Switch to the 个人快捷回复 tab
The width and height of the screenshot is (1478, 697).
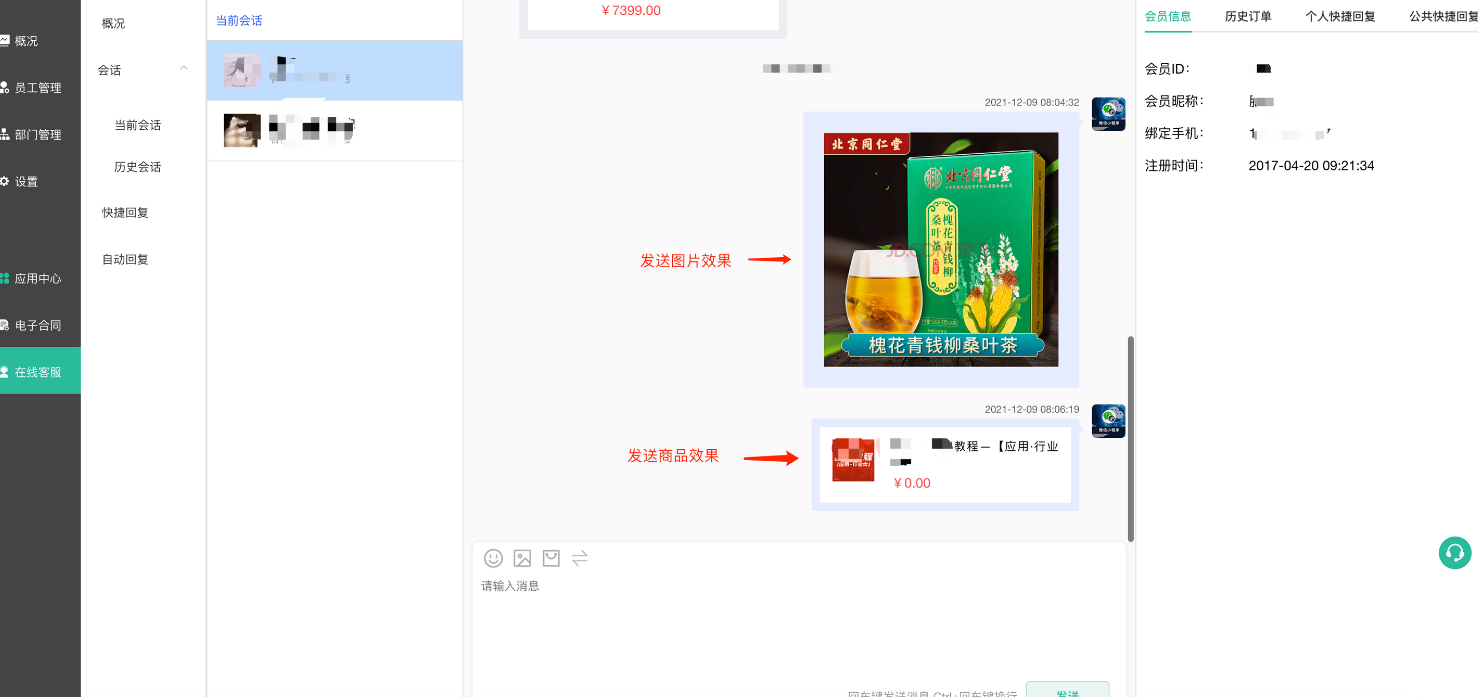(1340, 16)
